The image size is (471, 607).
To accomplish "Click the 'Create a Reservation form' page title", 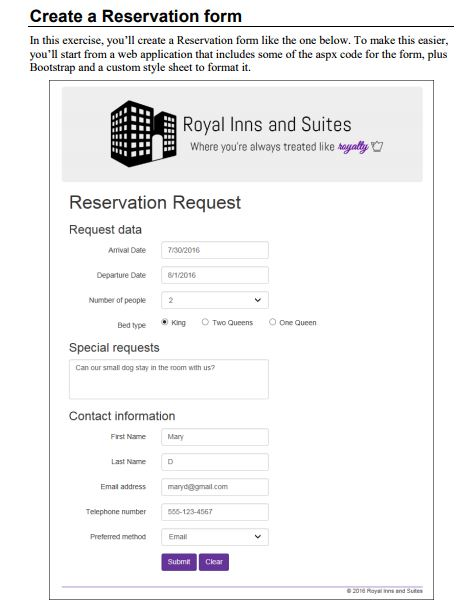I will [135, 16].
